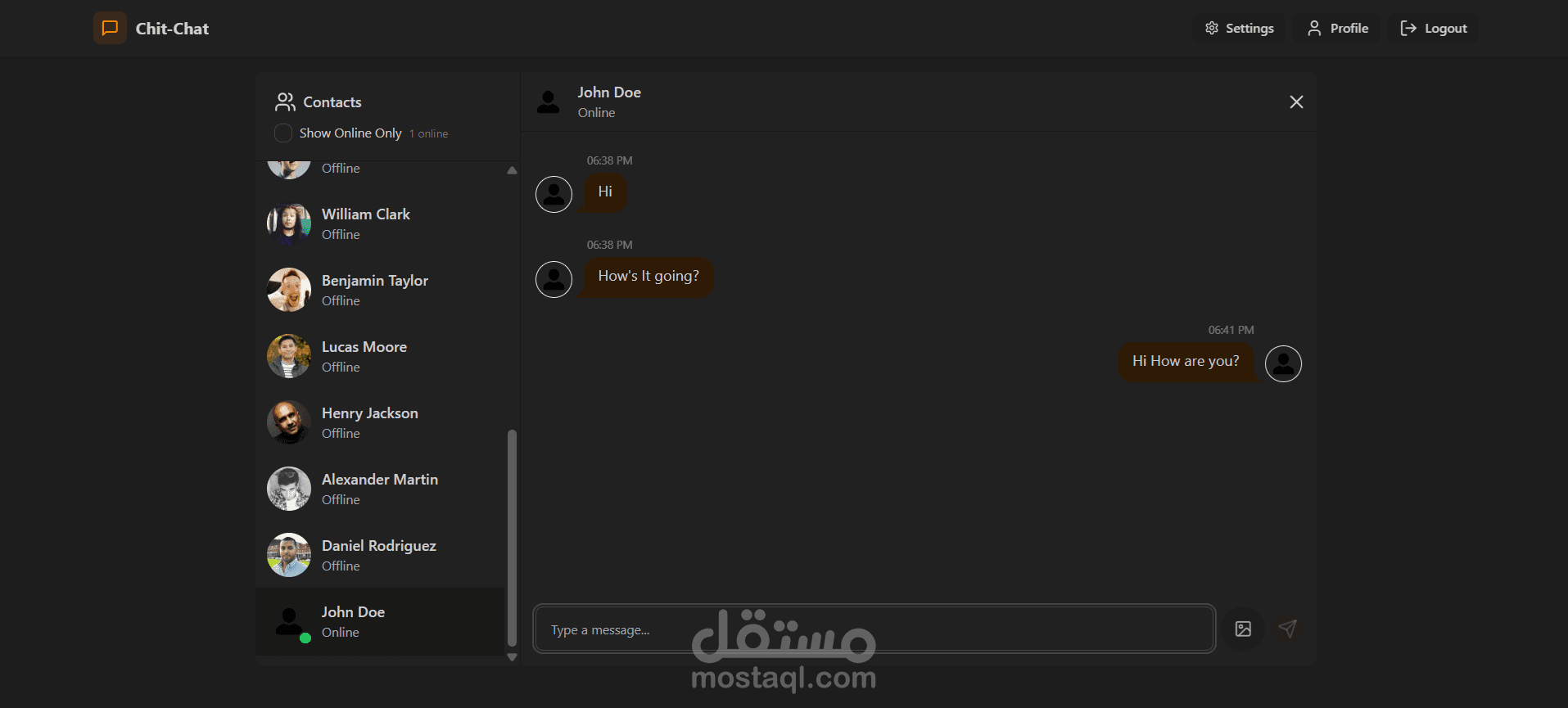This screenshot has width=1568, height=708.
Task: Open Settings from the top bar
Action: pos(1239,29)
